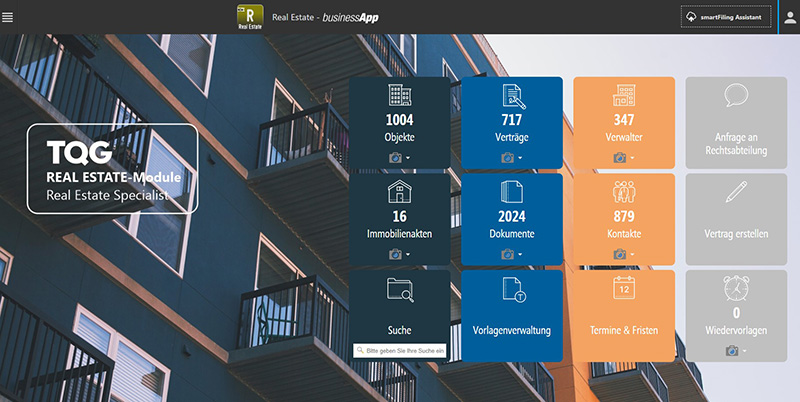Click the 16 Immobilienakten count

tap(399, 216)
